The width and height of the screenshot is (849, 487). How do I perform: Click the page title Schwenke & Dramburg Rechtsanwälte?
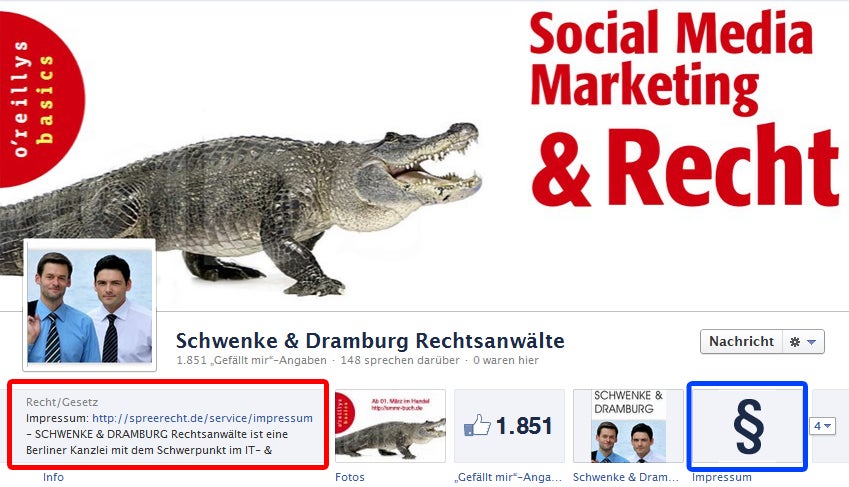370,341
